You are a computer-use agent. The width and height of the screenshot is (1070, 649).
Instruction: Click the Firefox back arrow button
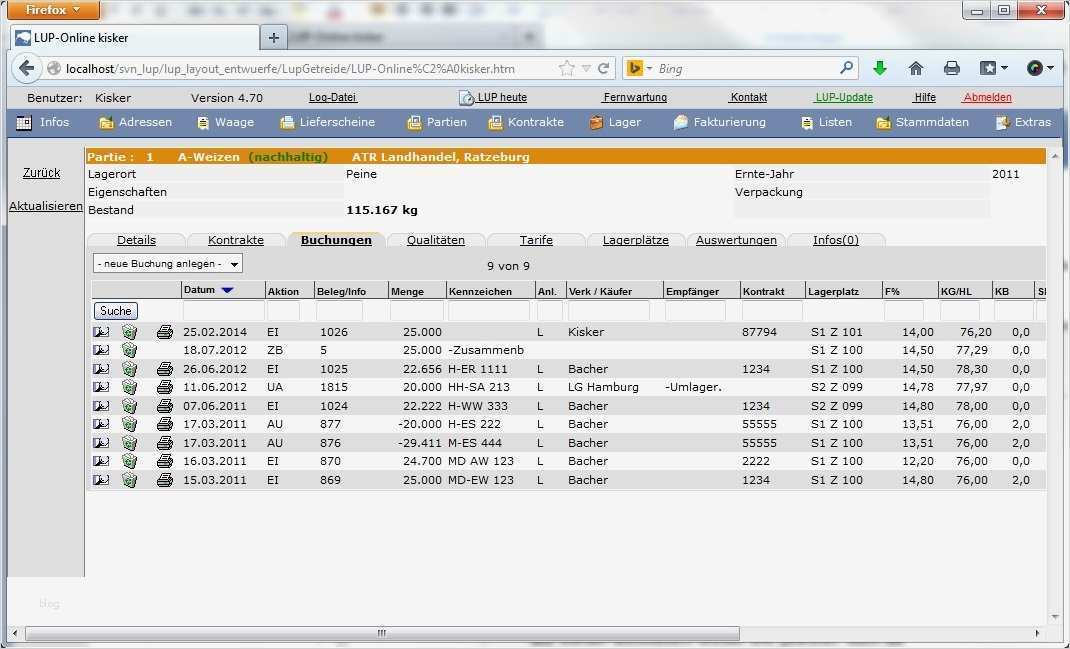[x=26, y=68]
